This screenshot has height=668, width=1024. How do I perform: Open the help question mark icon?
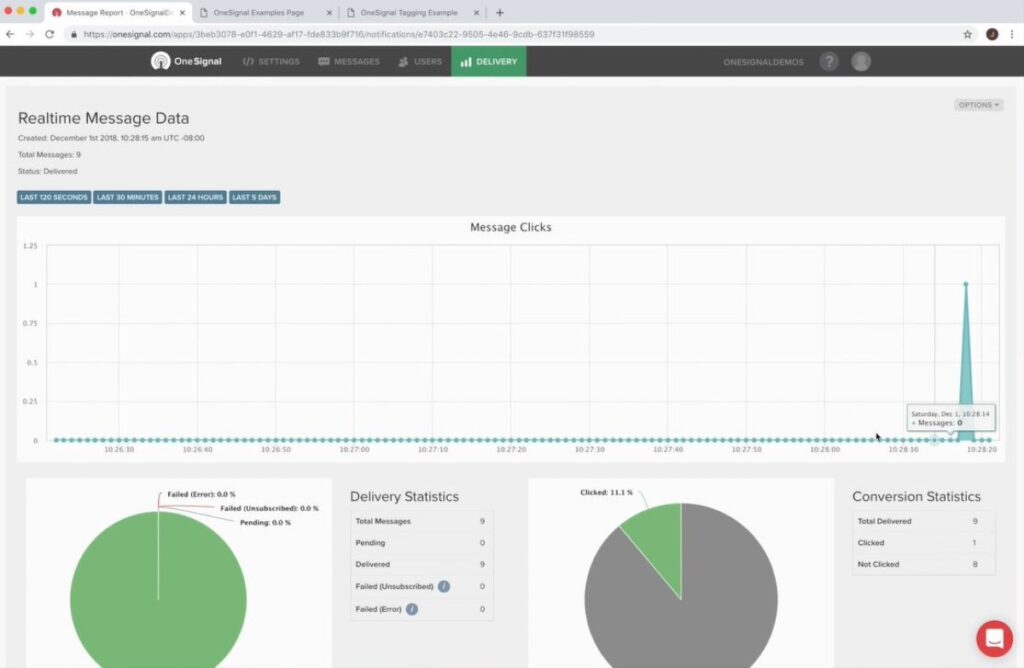829,61
